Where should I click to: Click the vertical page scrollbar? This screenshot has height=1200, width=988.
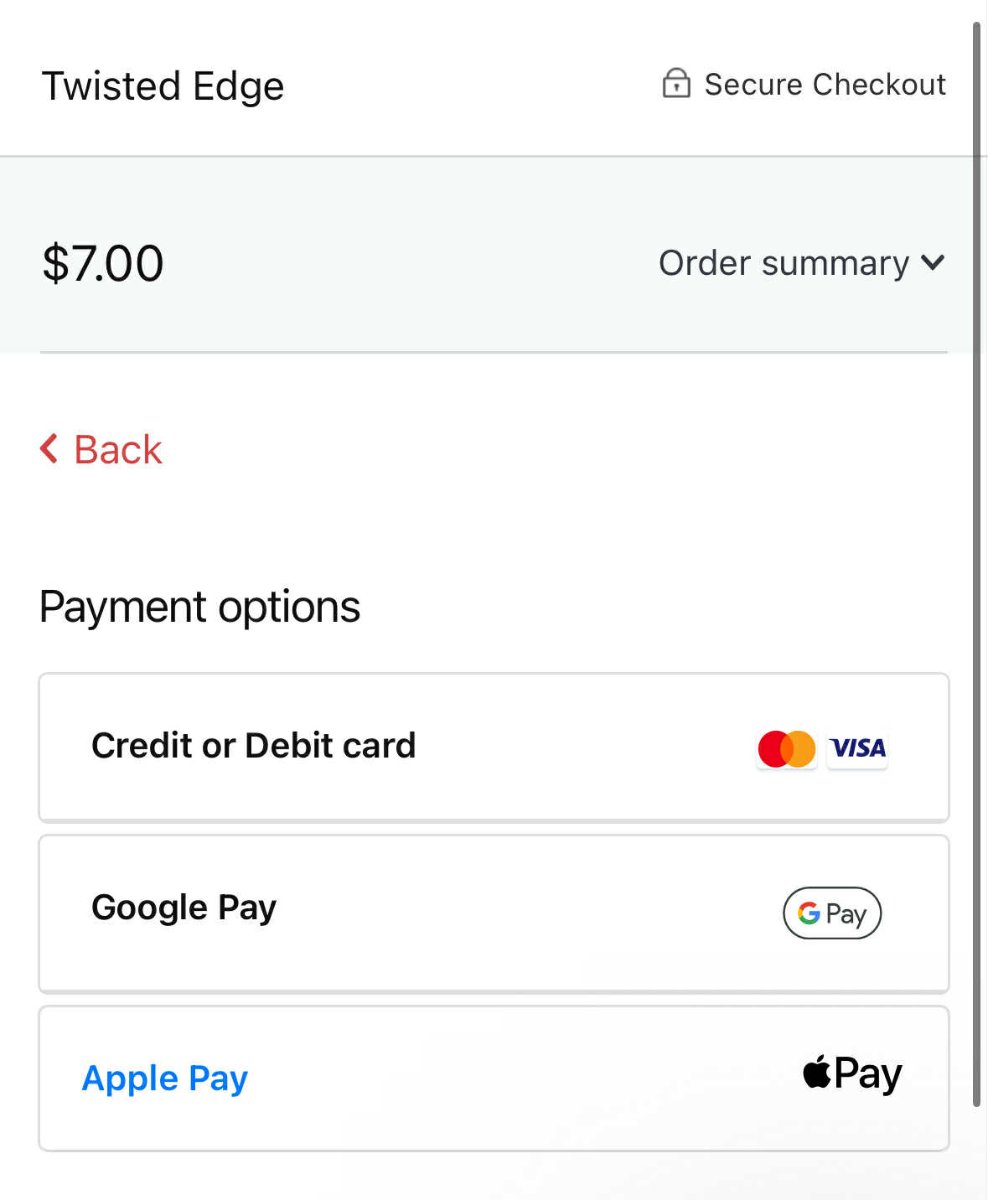(977, 560)
